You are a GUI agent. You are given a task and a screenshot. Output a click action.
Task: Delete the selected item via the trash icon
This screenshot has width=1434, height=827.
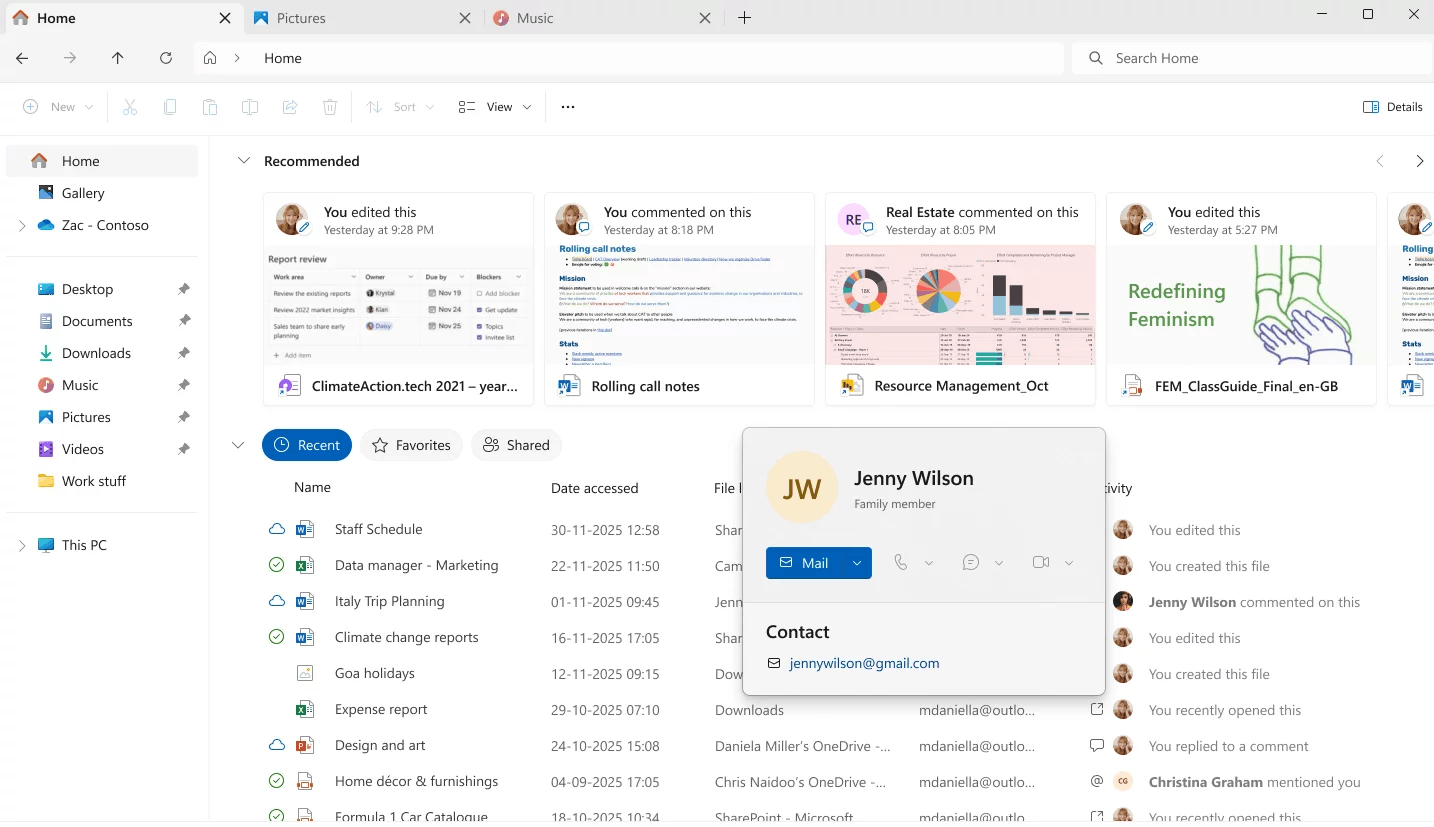[330, 106]
